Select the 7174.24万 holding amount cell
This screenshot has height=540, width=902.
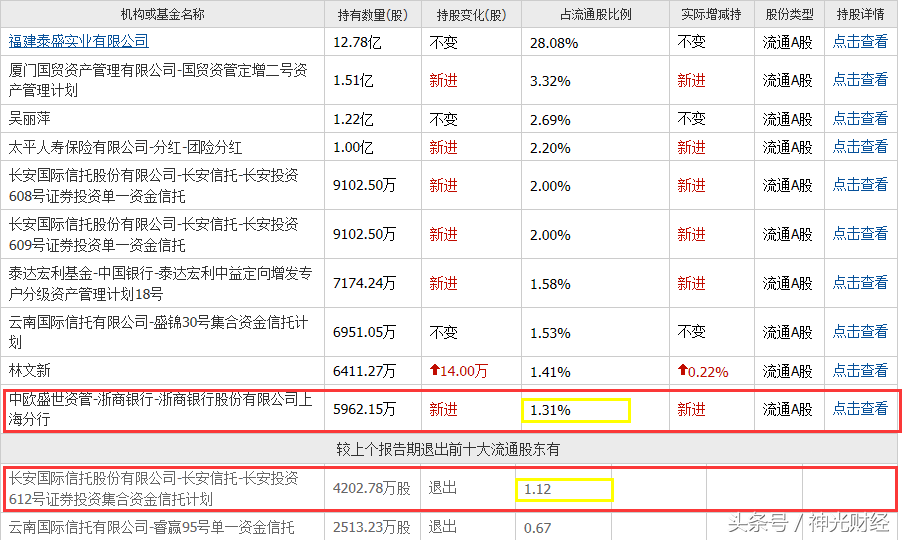click(365, 284)
